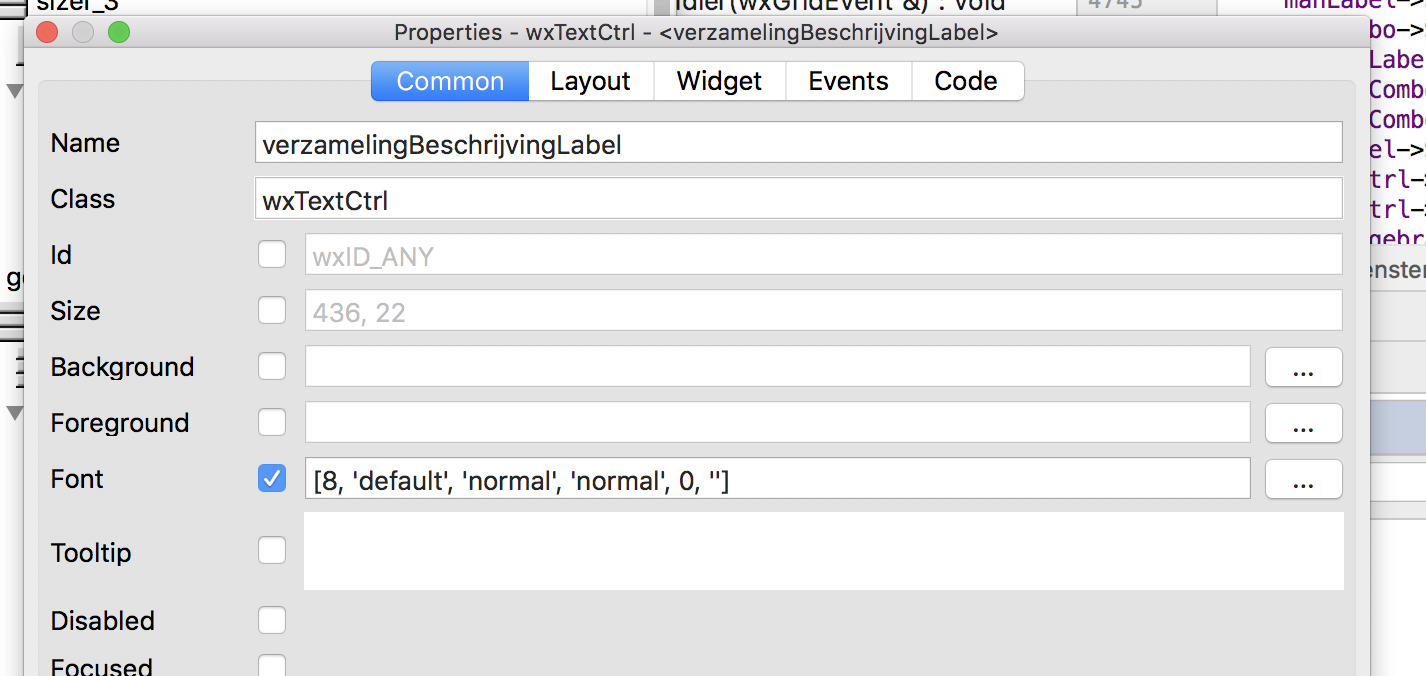Open the Foreground color chooser via ellipsis button

(x=1303, y=422)
